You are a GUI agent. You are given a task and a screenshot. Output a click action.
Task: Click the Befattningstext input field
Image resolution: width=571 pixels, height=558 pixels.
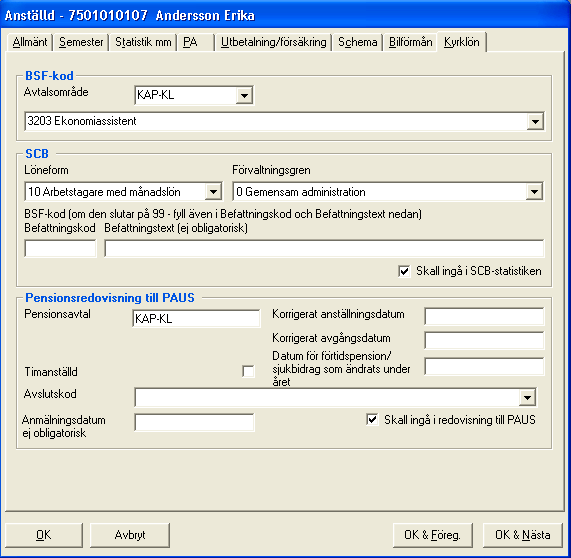coord(324,248)
